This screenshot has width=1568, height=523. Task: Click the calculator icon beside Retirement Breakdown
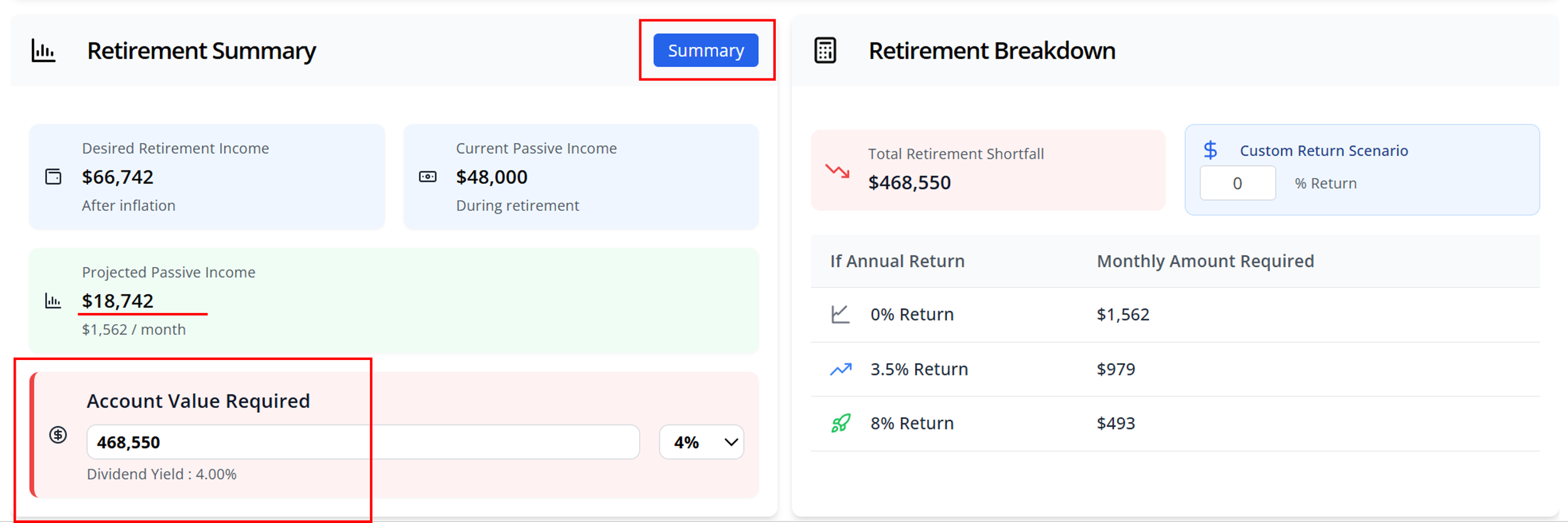pyautogui.click(x=825, y=51)
